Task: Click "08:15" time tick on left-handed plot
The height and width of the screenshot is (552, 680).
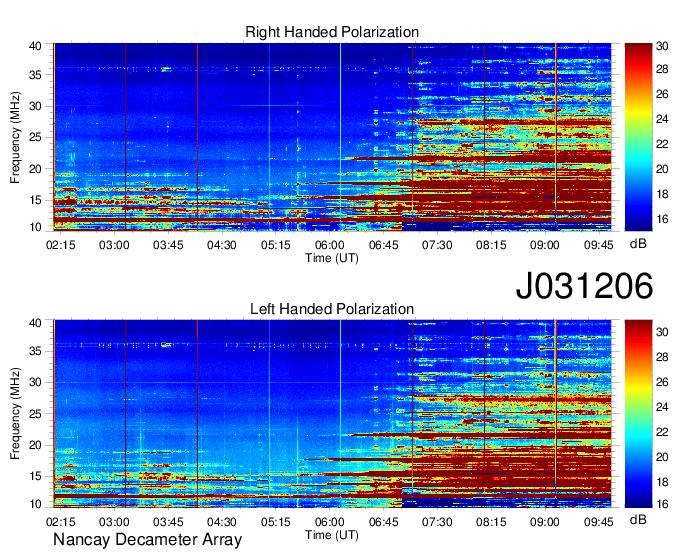Action: click(491, 522)
